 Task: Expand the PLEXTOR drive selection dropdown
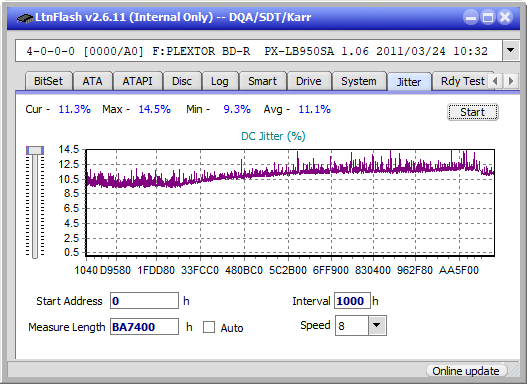(511, 51)
